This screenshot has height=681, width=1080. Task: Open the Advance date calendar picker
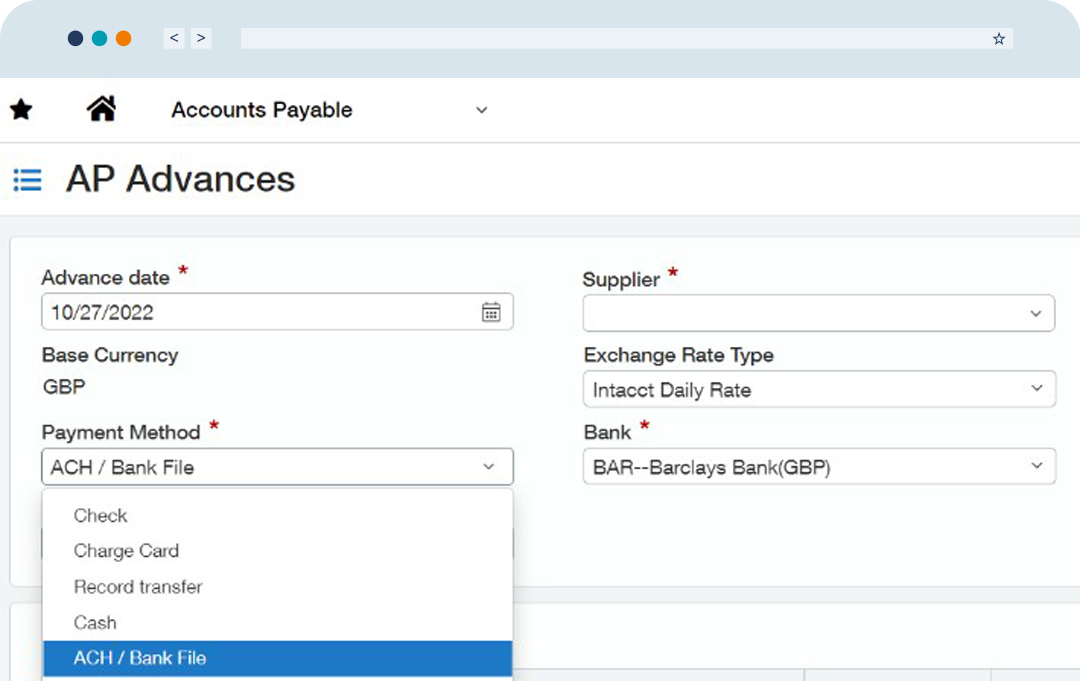(491, 312)
